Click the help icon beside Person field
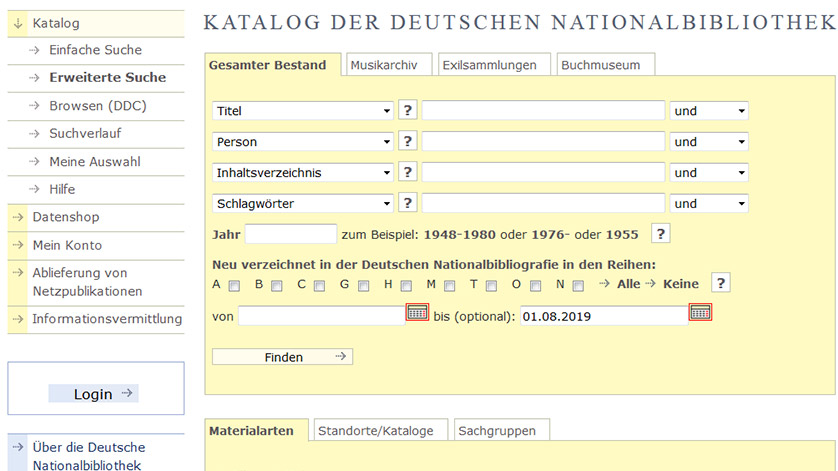838x471 pixels. coord(408,142)
